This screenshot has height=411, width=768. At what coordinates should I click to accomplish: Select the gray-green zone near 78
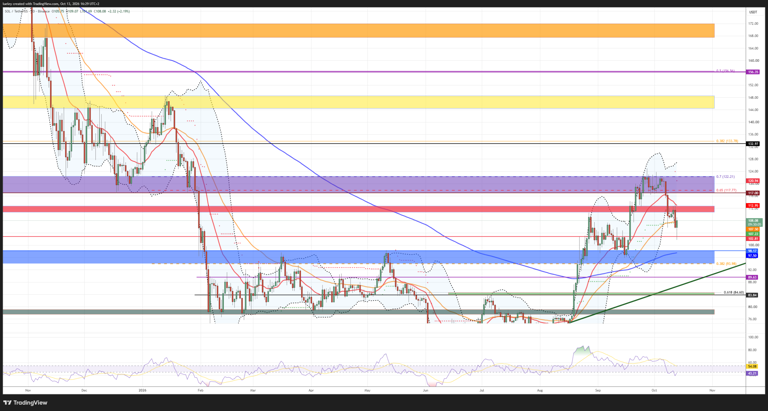click(359, 312)
